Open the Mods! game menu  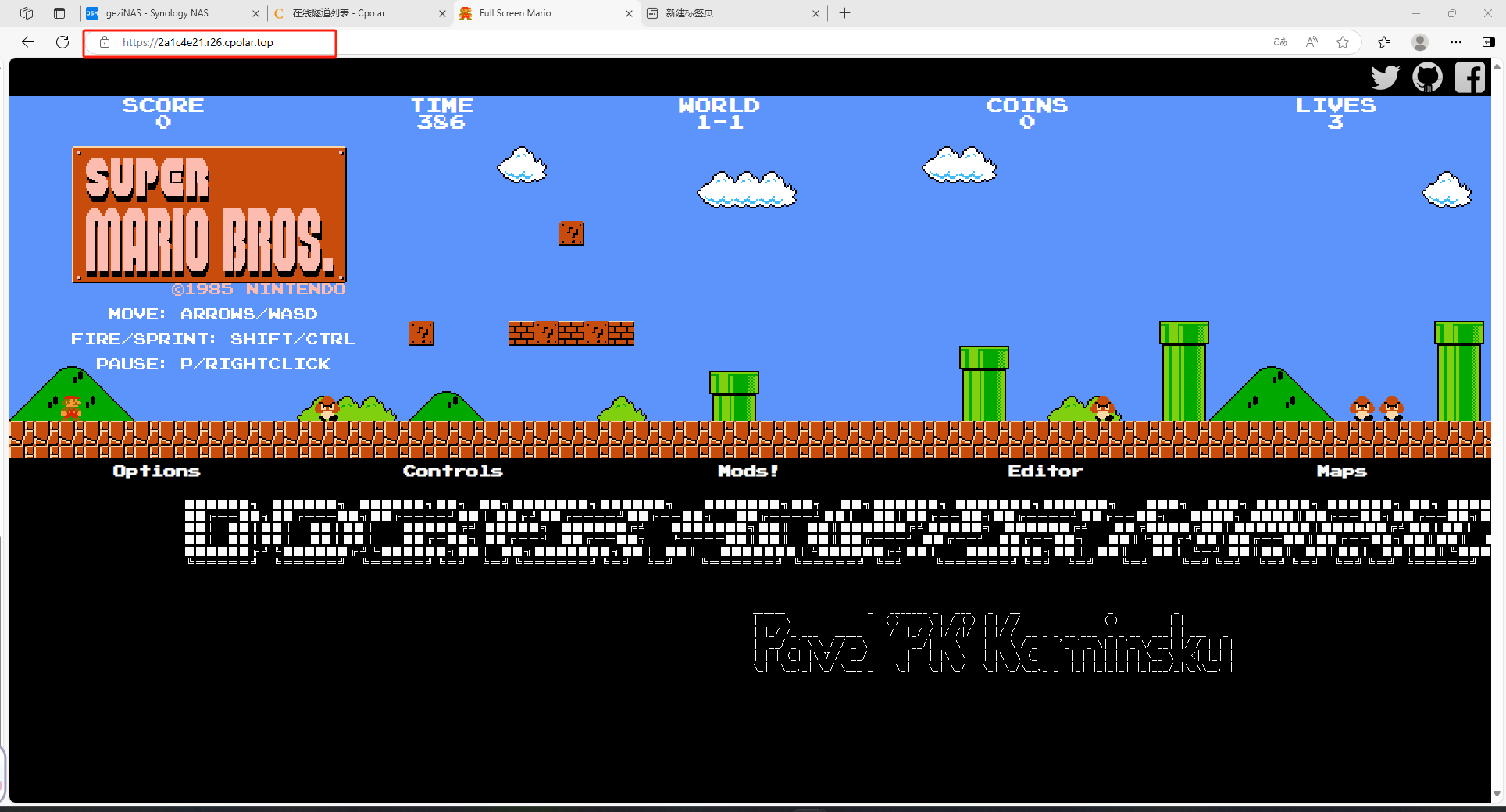748,471
